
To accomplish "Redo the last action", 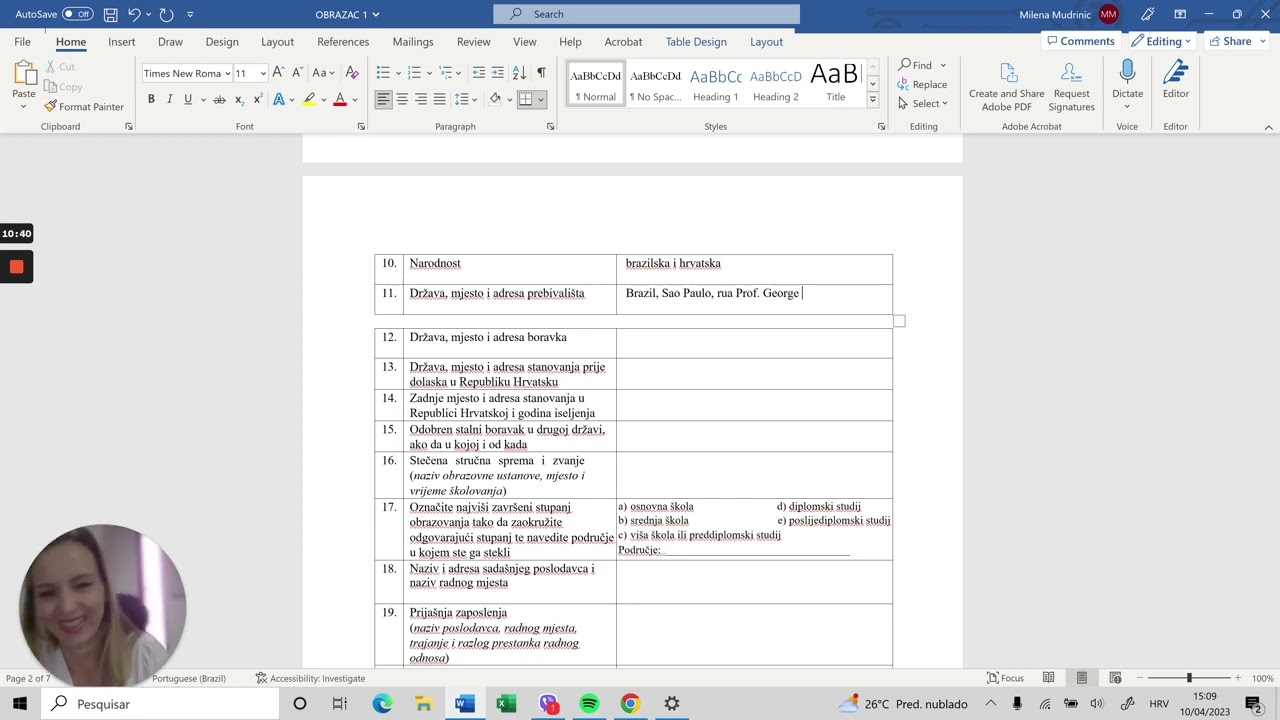I will point(166,14).
